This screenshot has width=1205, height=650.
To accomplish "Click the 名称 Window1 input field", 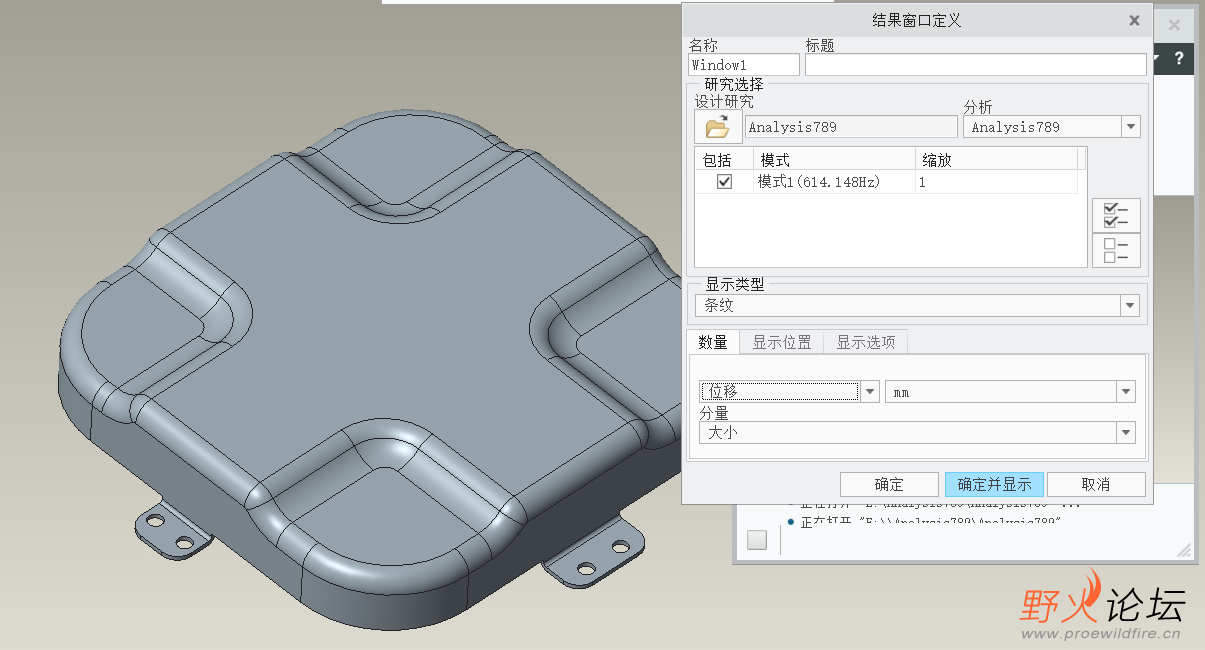I will tap(744, 65).
